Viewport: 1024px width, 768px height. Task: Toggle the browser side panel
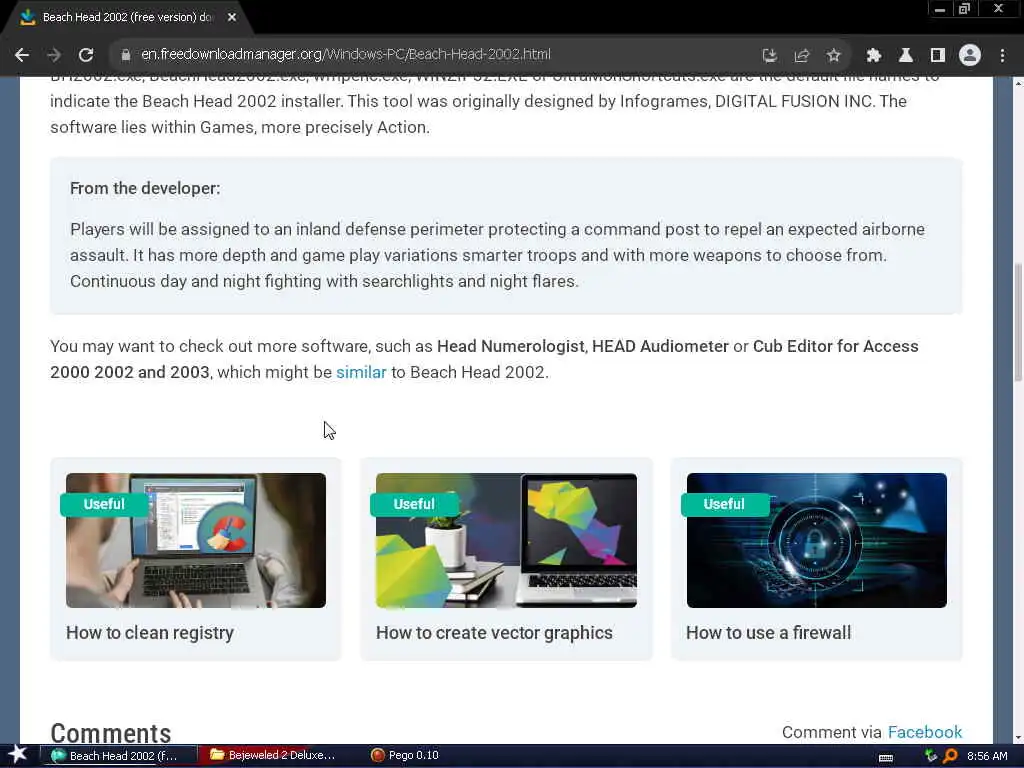pos(938,56)
